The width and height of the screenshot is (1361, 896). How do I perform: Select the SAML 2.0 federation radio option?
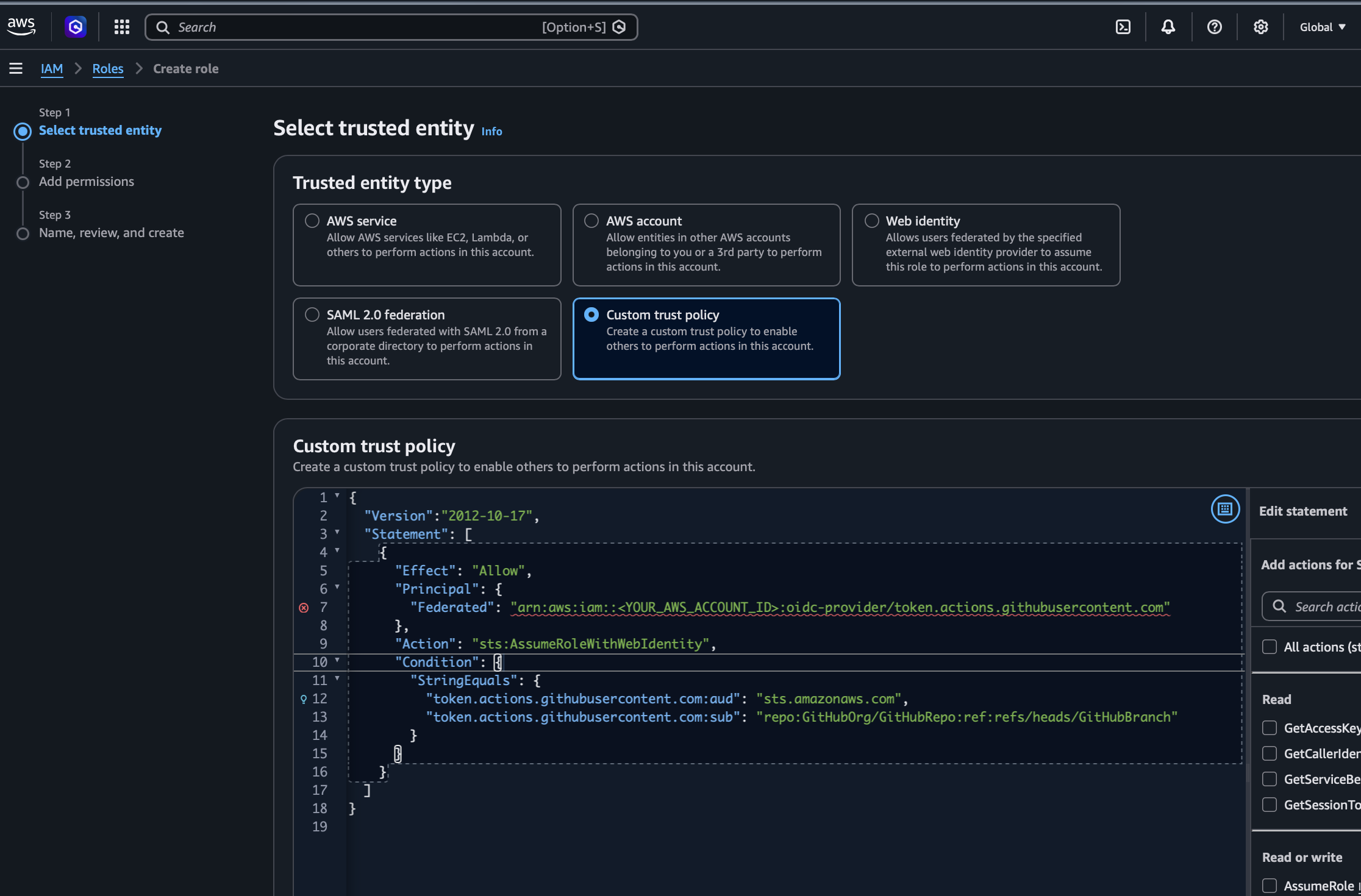[312, 315]
